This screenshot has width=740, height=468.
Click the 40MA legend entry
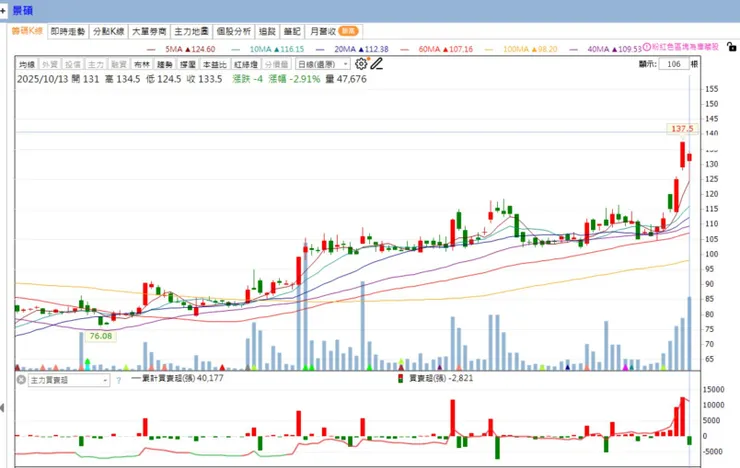click(x=605, y=49)
